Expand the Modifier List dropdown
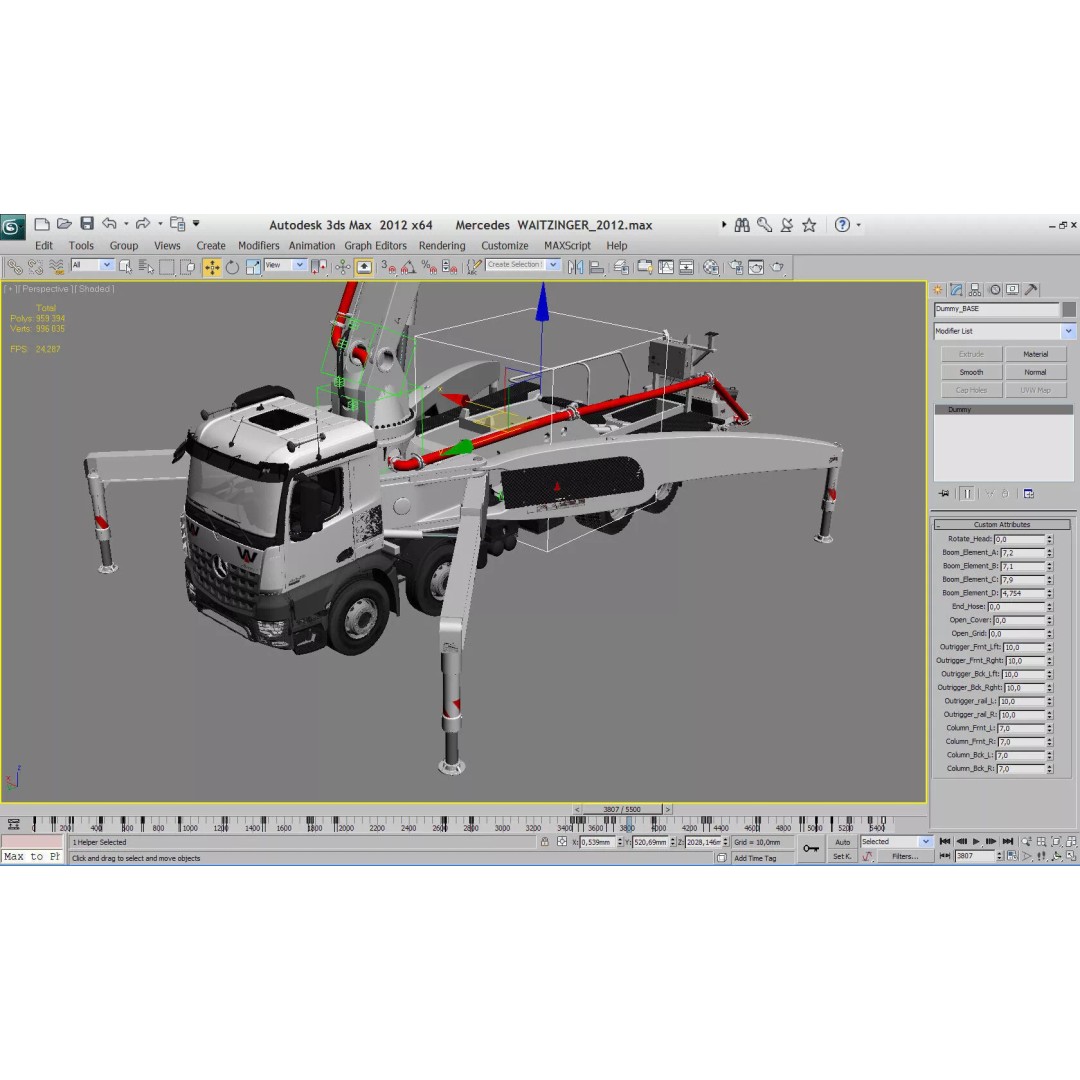The height and width of the screenshot is (1080, 1080). tap(1068, 331)
